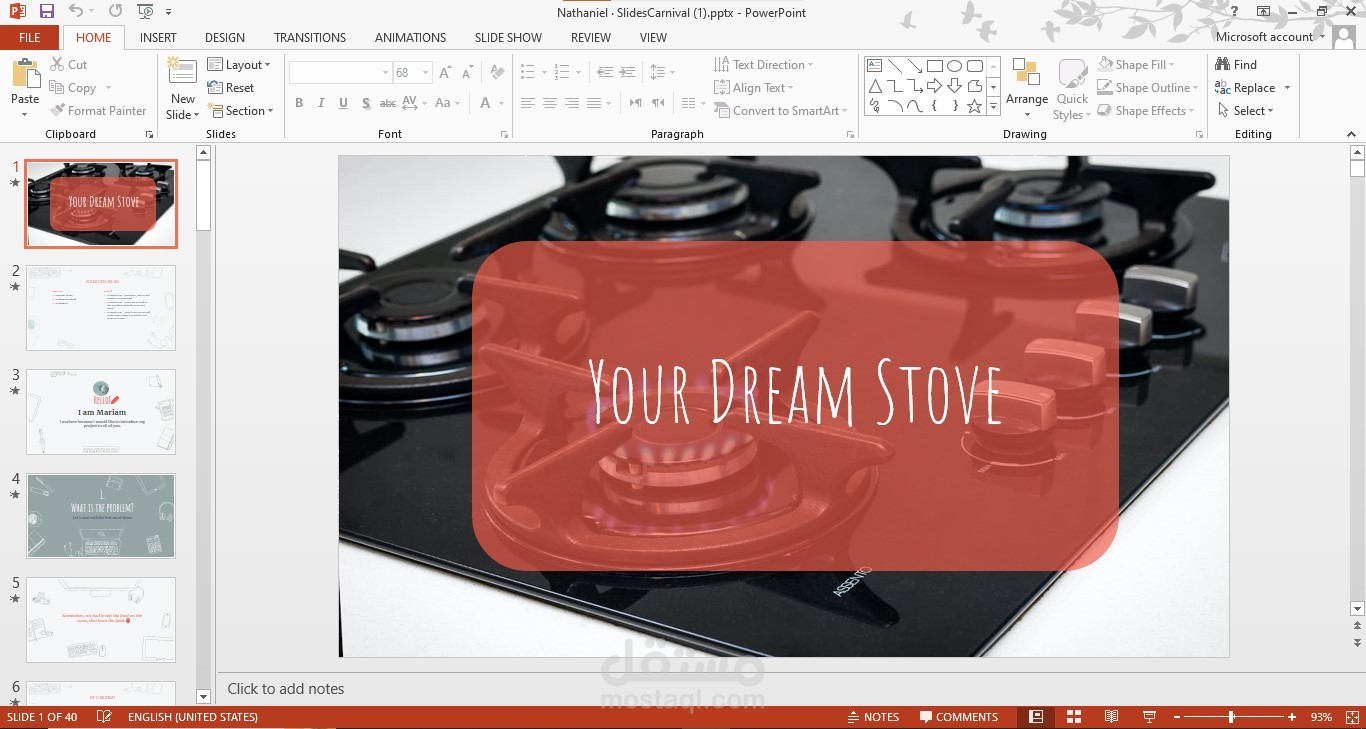Choose the oval shape in gallery
1366x729 pixels.
(x=955, y=66)
